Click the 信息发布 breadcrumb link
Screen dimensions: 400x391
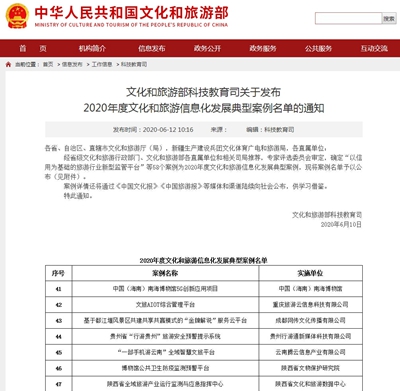(72, 64)
